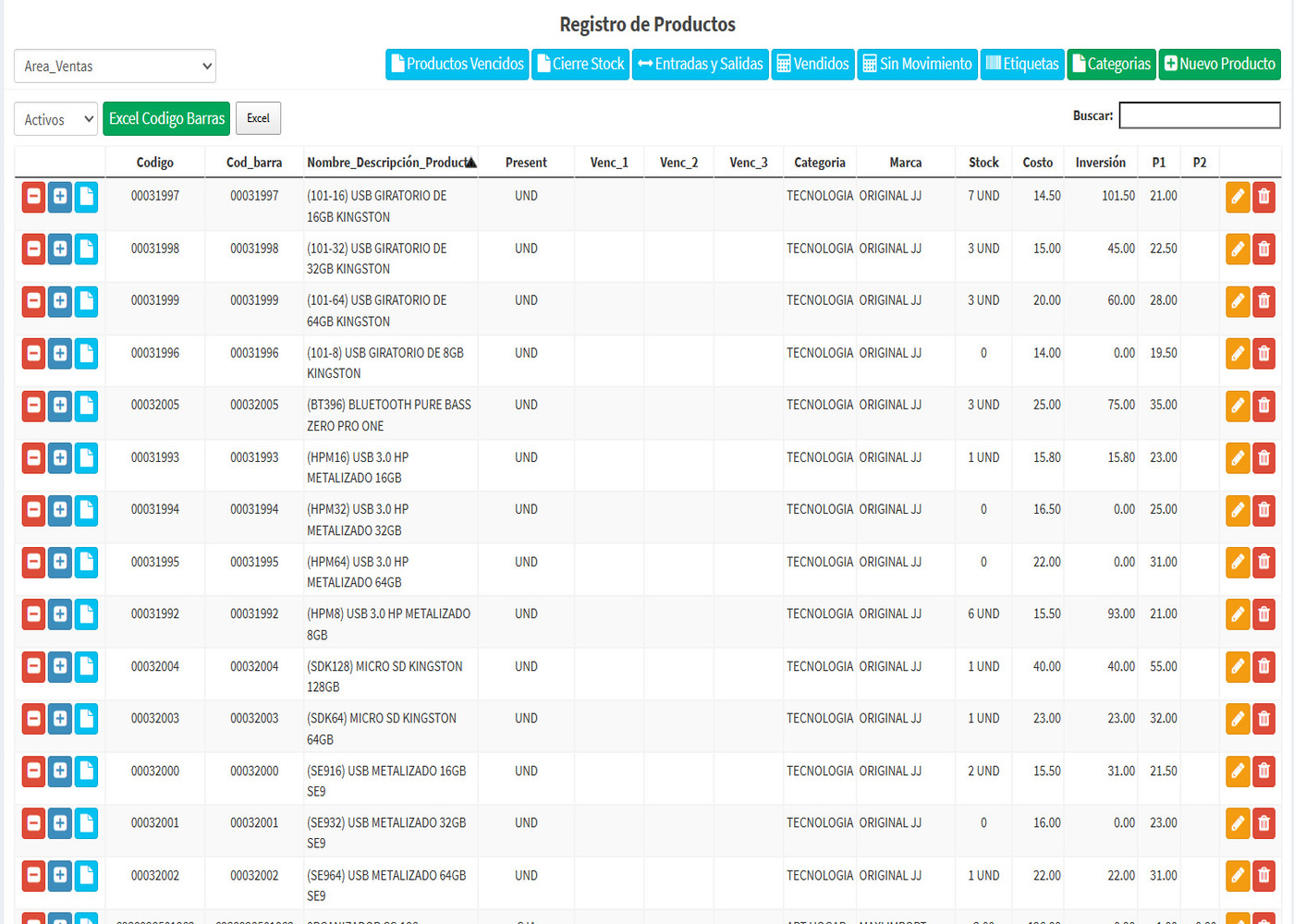Click minus icon for product 00032000
This screenshot has height=924, width=1294.
click(33, 772)
